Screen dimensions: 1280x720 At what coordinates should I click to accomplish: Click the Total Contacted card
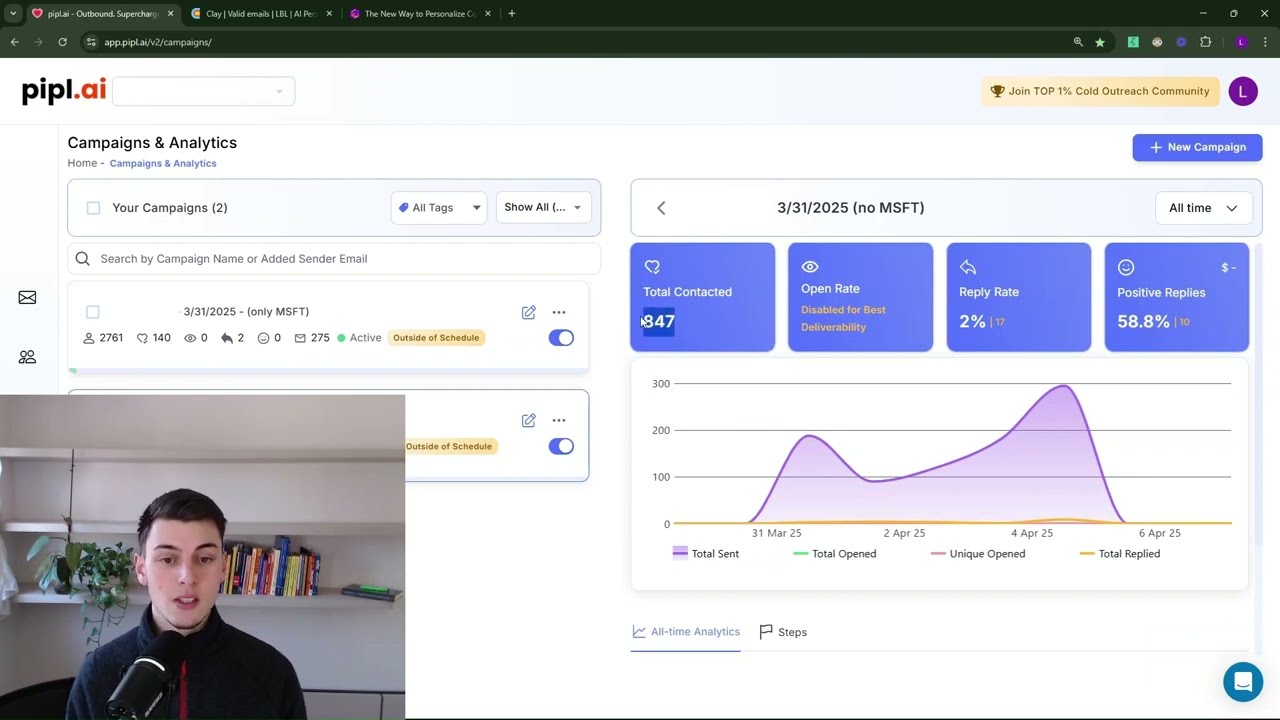tap(702, 297)
